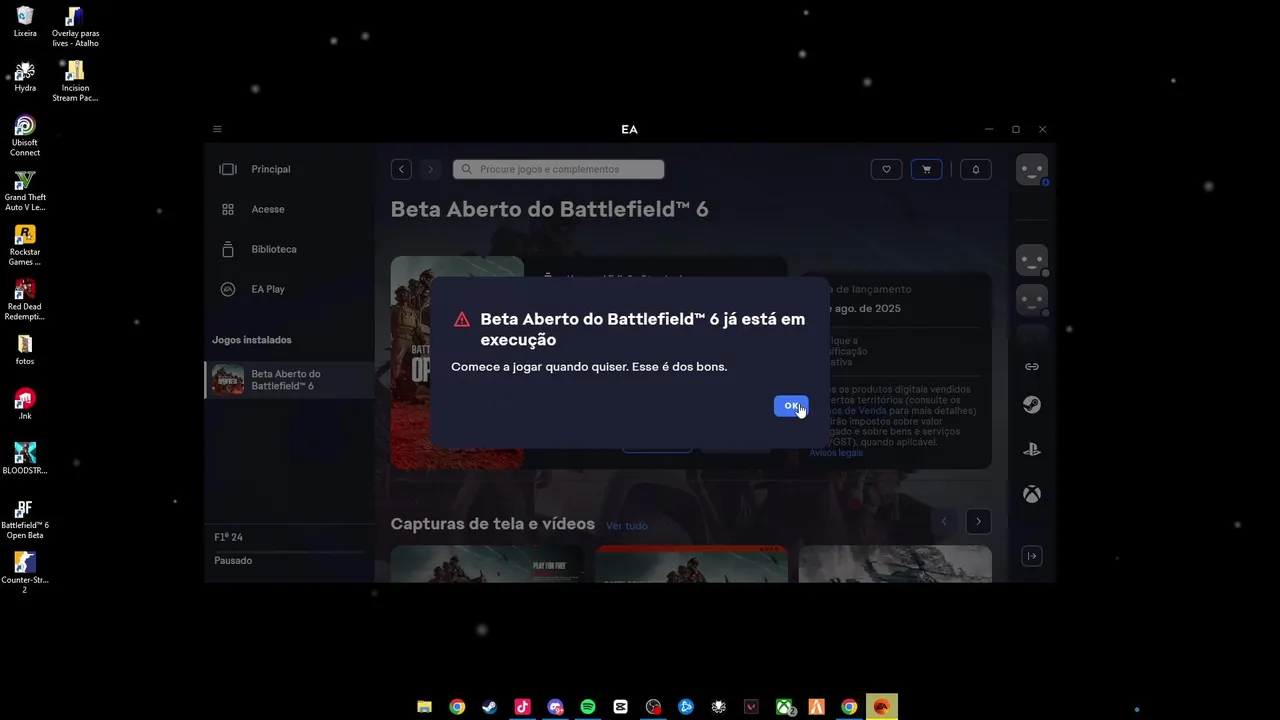Image resolution: width=1280 pixels, height=720 pixels.
Task: Open Discord from the taskbar
Action: (555, 707)
